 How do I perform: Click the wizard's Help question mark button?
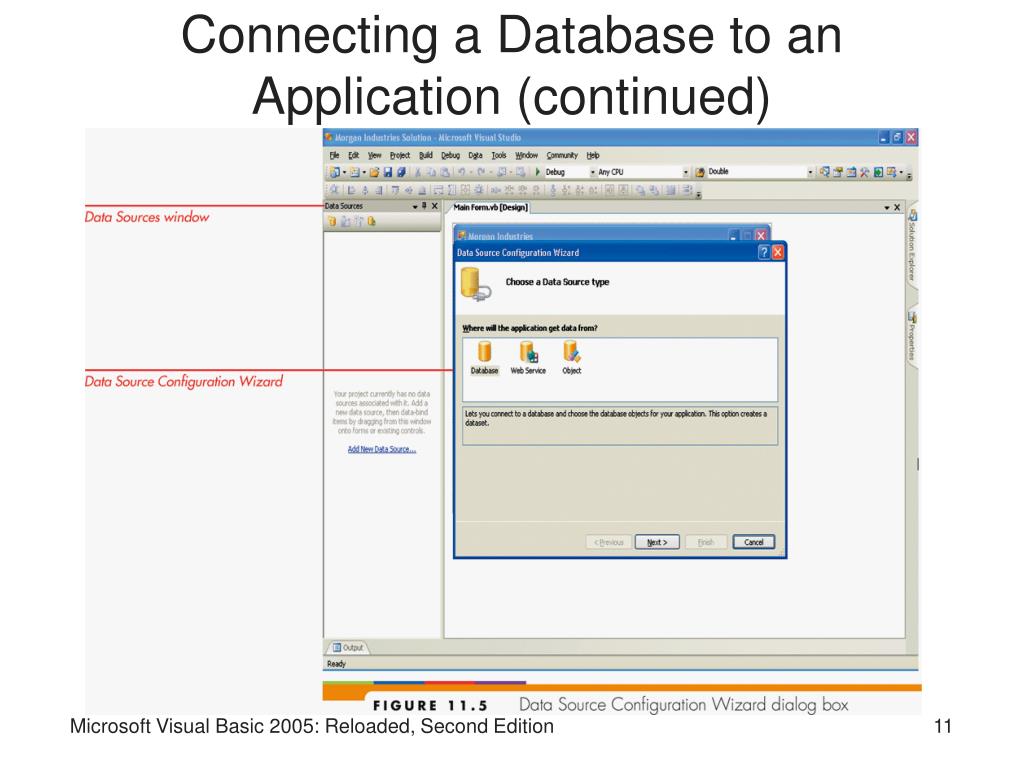tap(763, 252)
